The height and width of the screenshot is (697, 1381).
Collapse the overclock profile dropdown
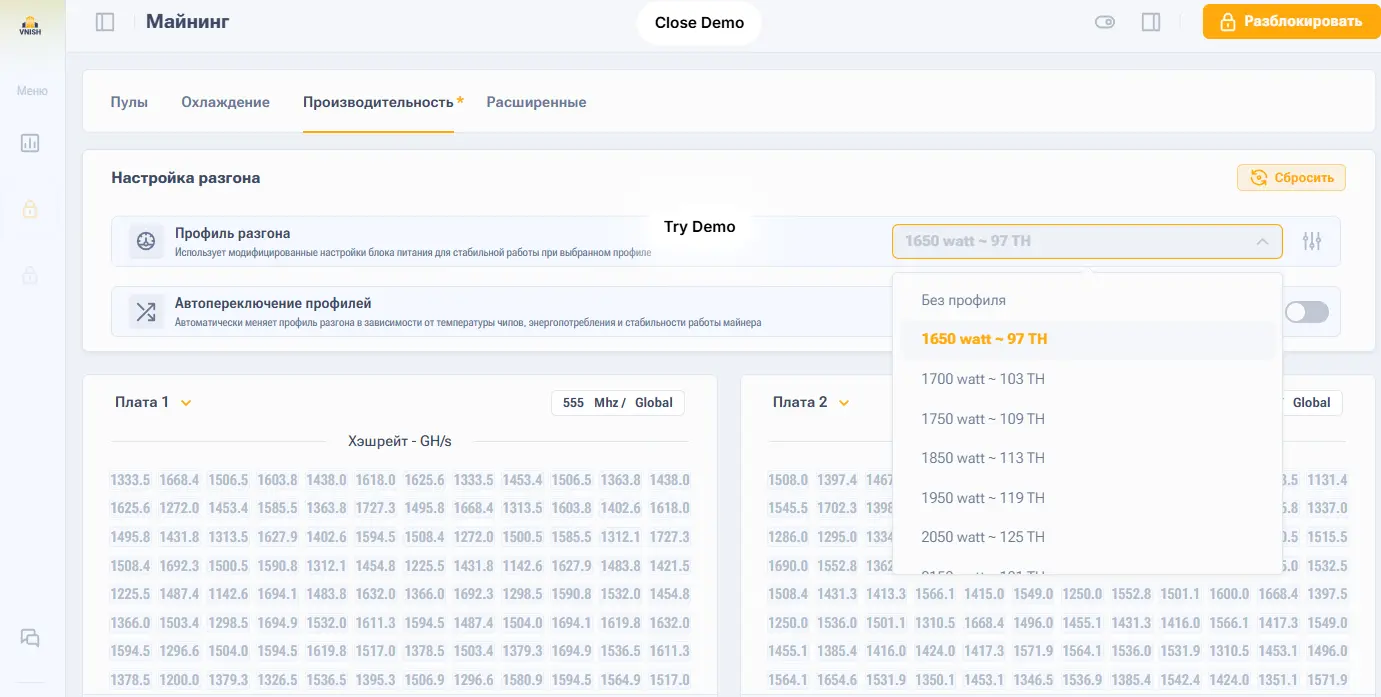tap(1262, 241)
